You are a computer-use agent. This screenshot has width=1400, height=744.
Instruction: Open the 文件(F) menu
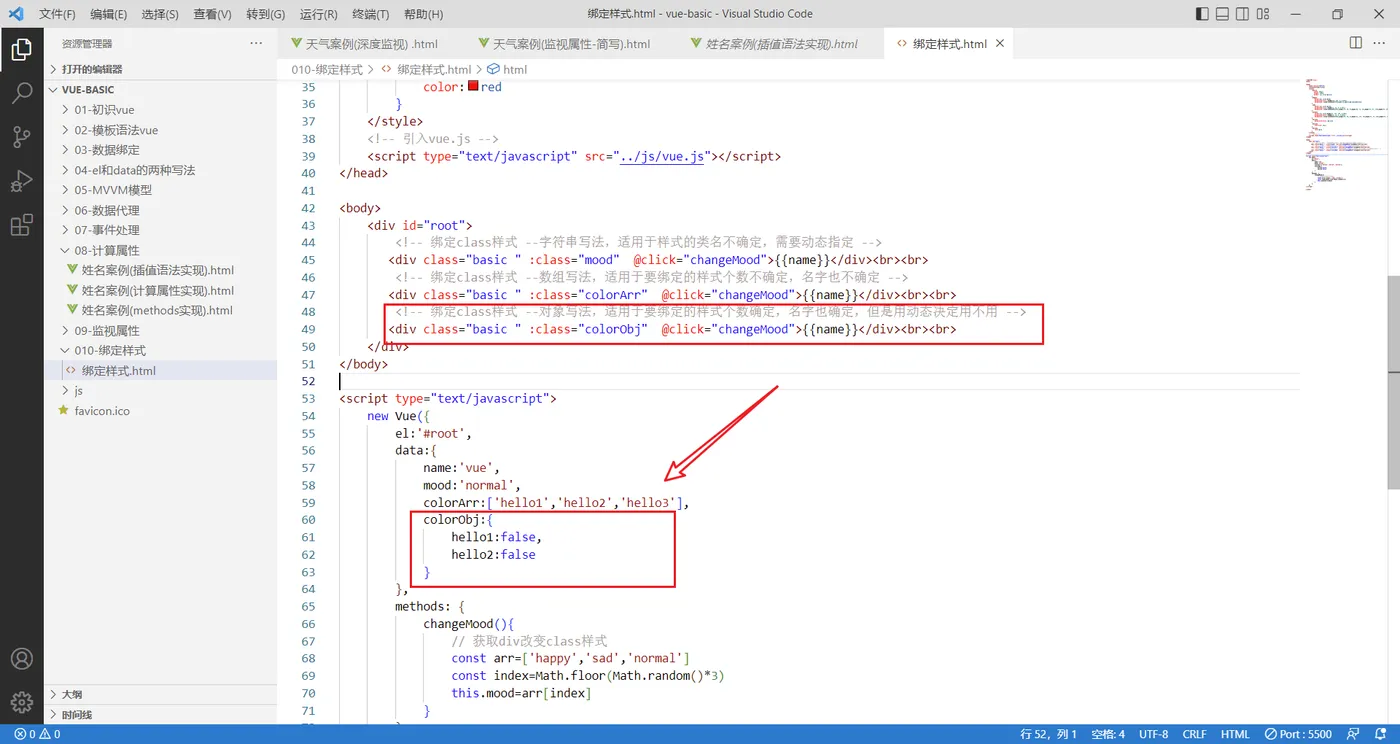pos(57,14)
